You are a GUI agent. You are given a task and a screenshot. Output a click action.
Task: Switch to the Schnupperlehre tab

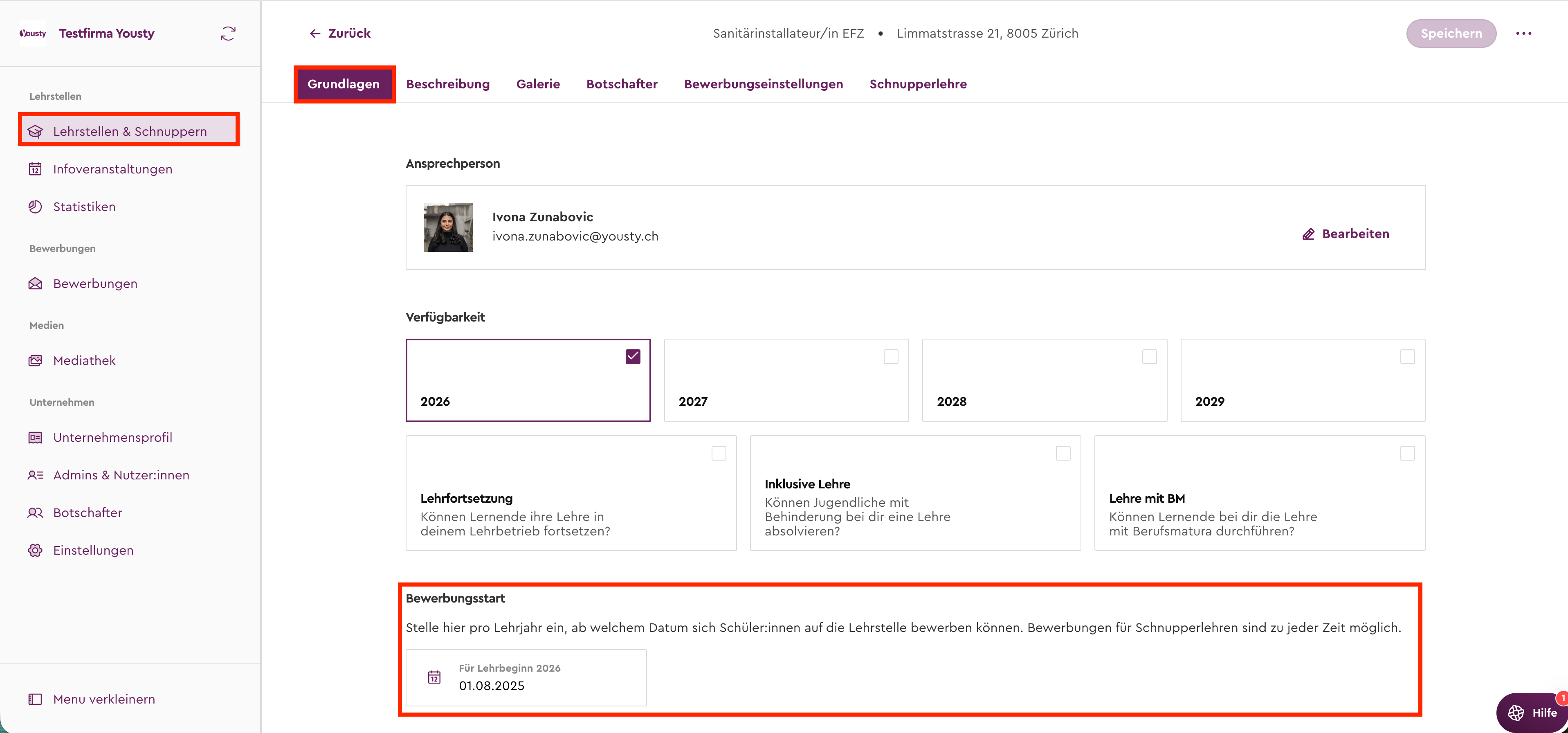point(917,84)
